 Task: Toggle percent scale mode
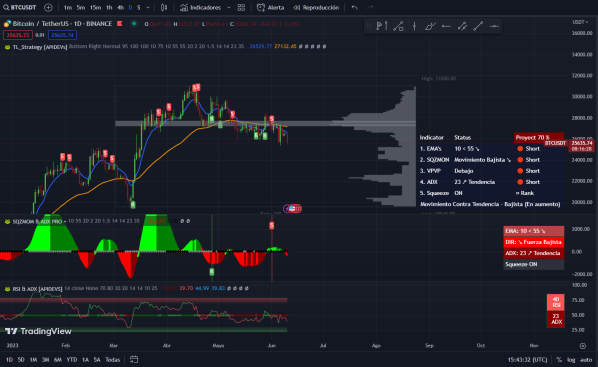[559, 360]
